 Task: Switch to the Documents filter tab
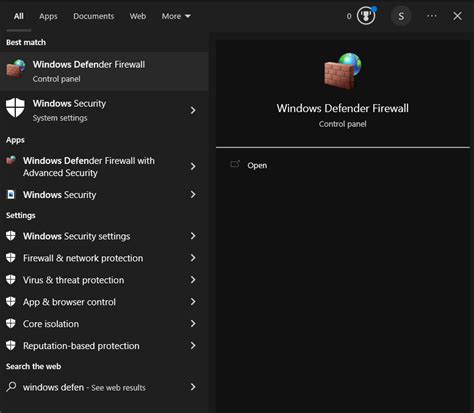click(x=94, y=16)
